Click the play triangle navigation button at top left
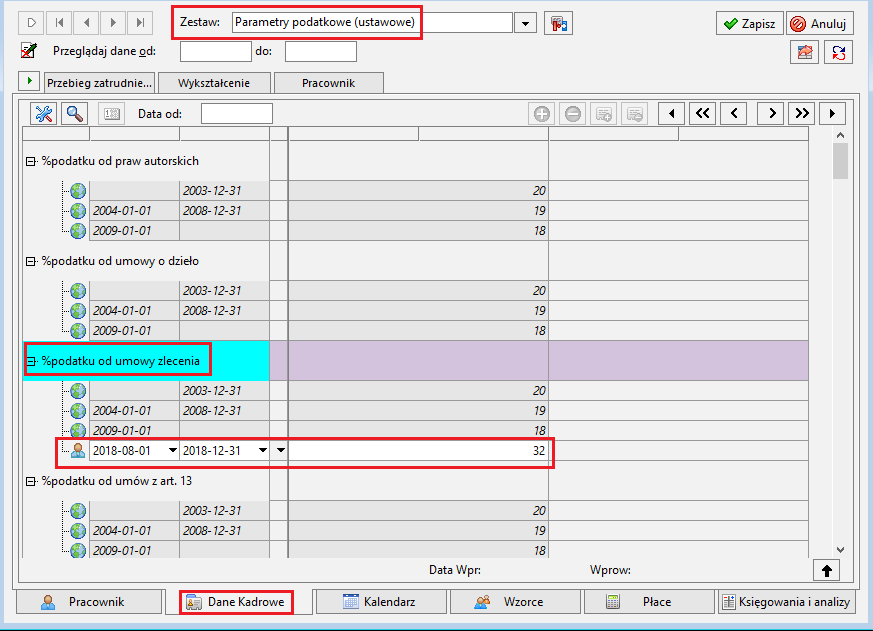The width and height of the screenshot is (873, 631). (x=32, y=23)
